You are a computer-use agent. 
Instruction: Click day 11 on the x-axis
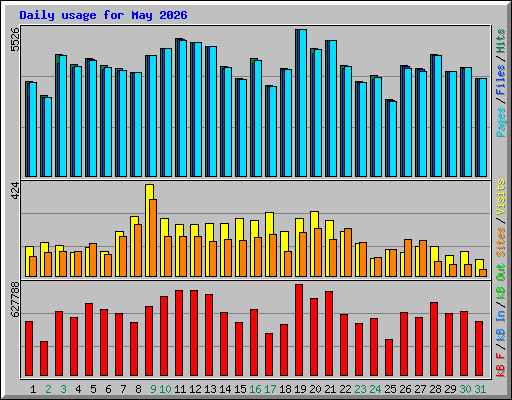[180, 389]
